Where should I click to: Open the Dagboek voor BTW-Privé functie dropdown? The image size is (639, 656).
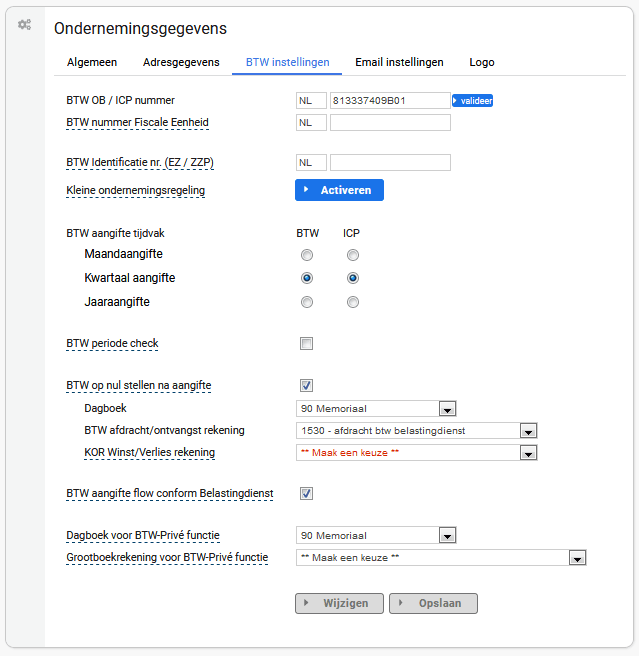(x=376, y=536)
